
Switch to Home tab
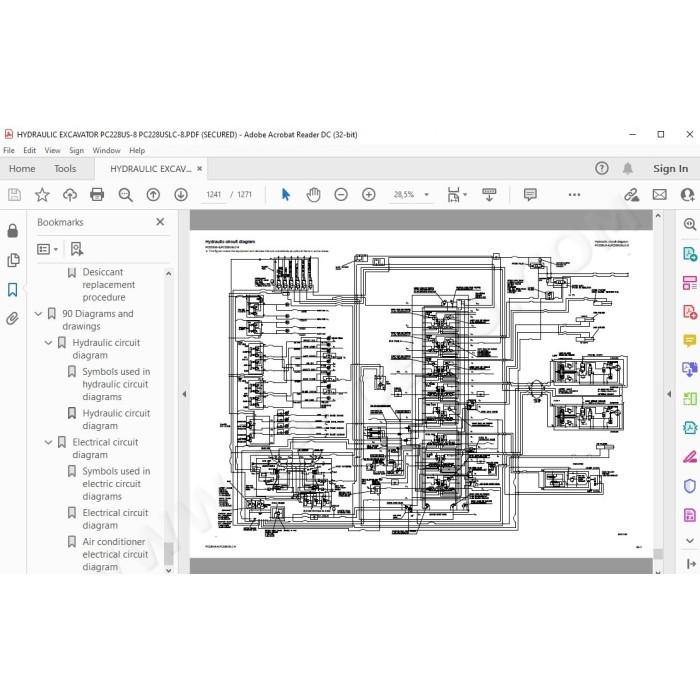click(x=22, y=169)
